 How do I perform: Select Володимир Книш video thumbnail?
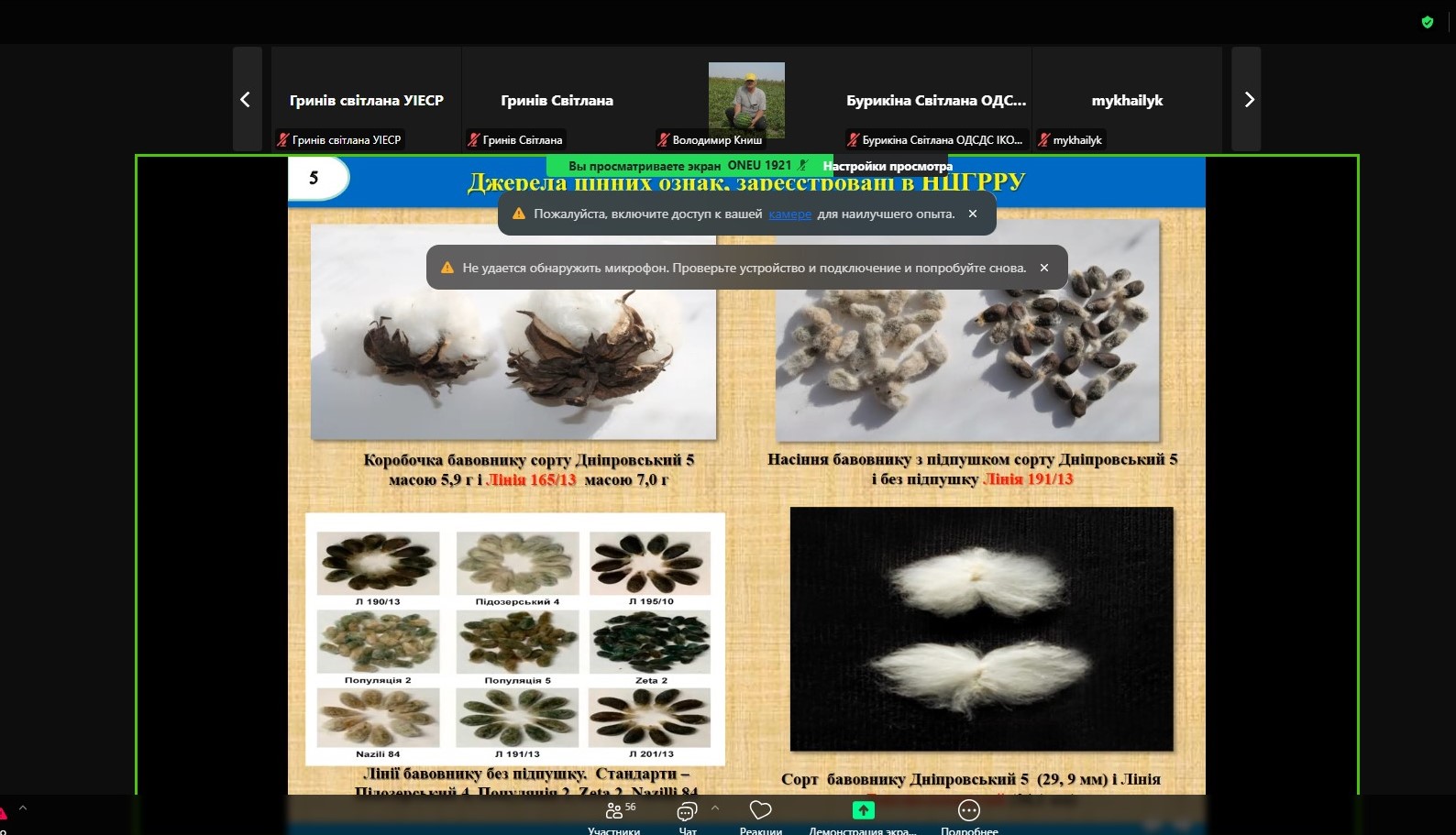746,99
